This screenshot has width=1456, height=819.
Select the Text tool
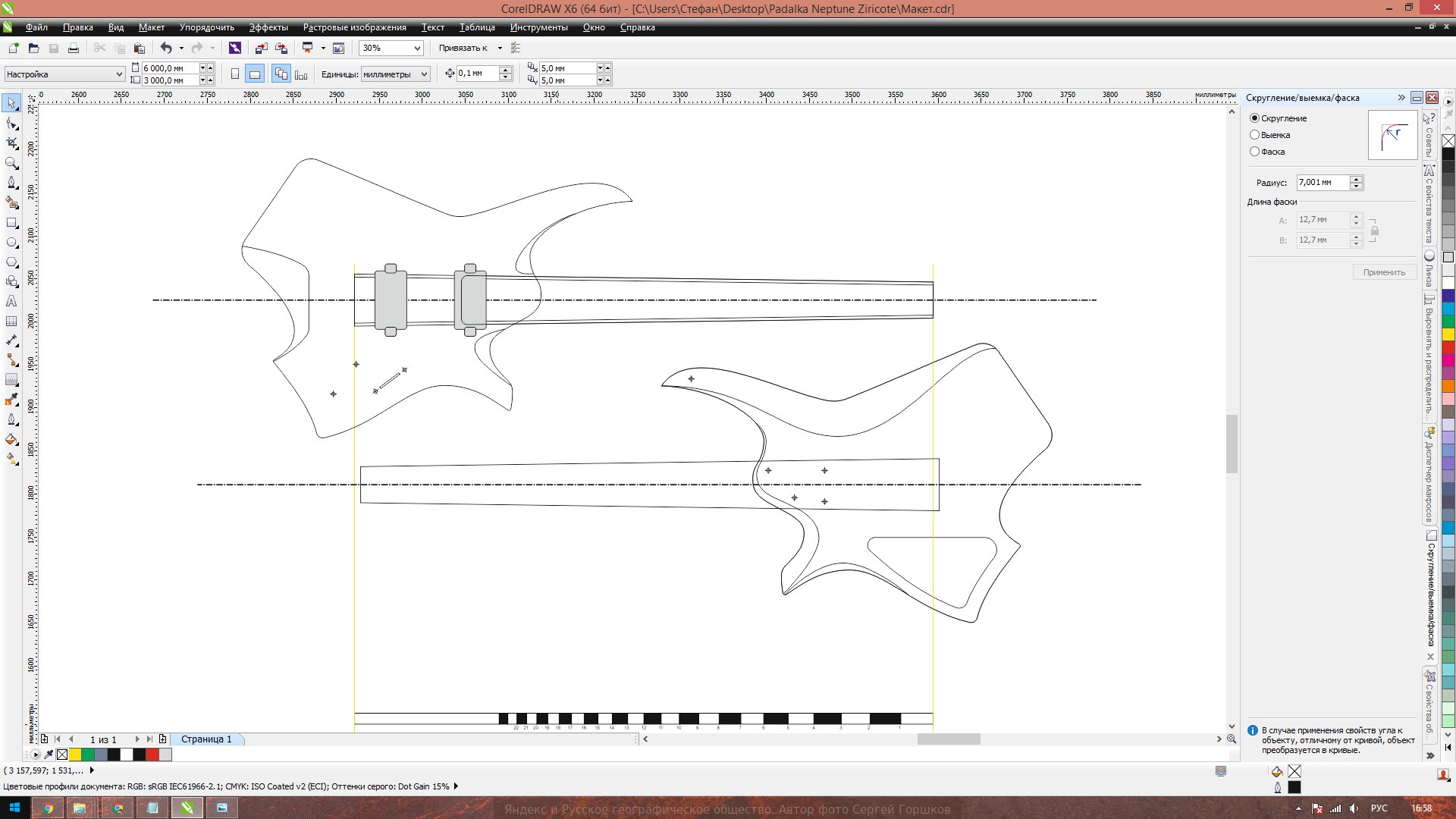coord(11,301)
